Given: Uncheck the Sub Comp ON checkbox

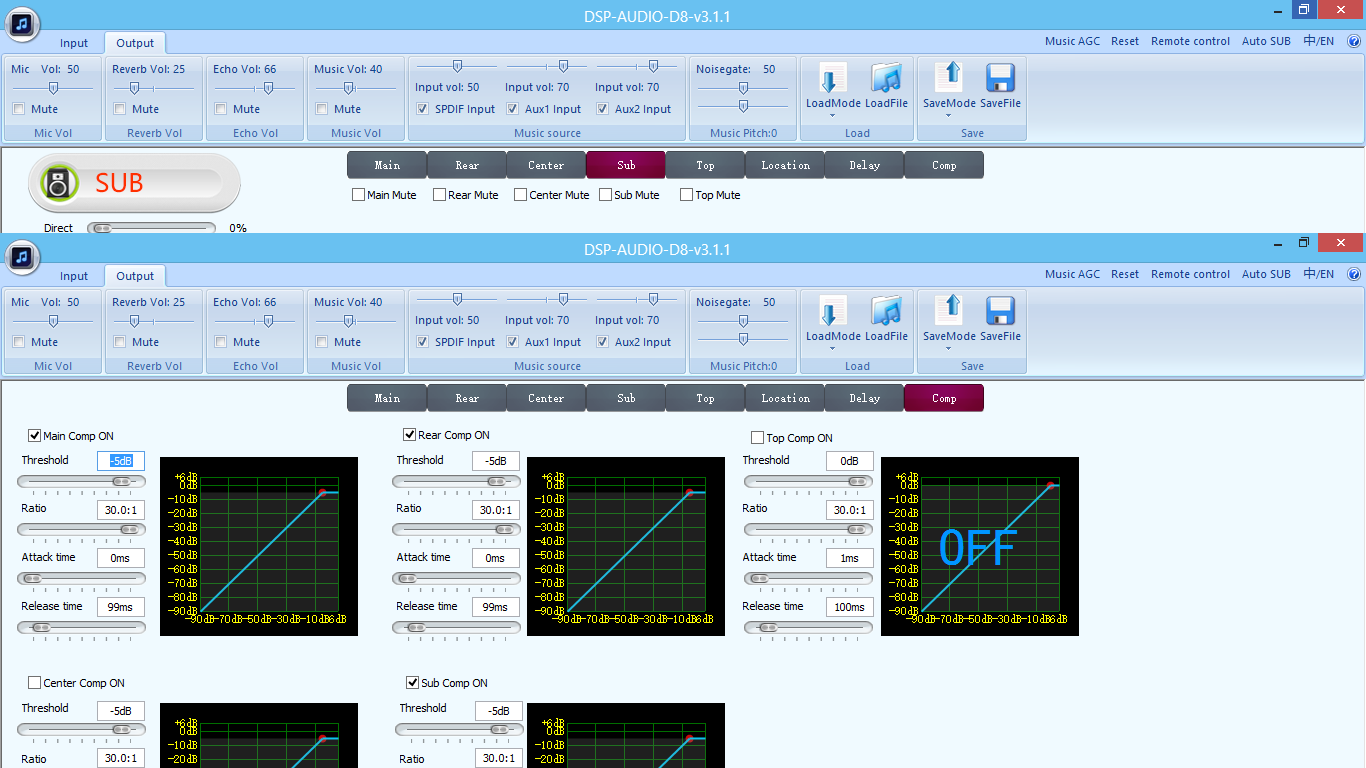Looking at the screenshot, I should click(412, 683).
